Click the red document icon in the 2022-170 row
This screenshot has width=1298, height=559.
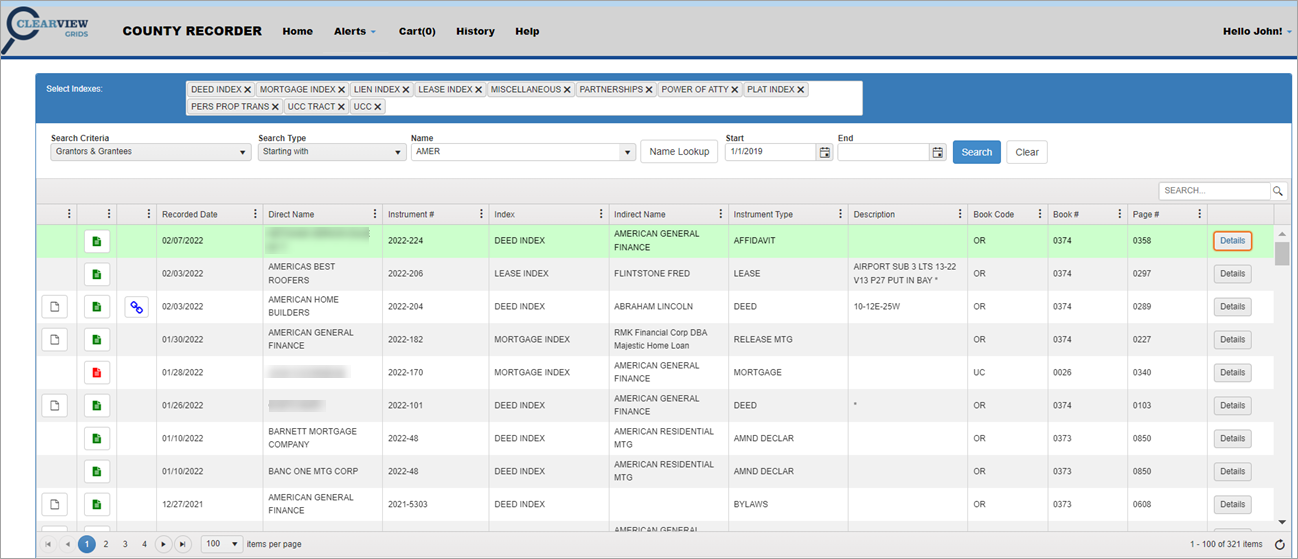[x=97, y=373]
